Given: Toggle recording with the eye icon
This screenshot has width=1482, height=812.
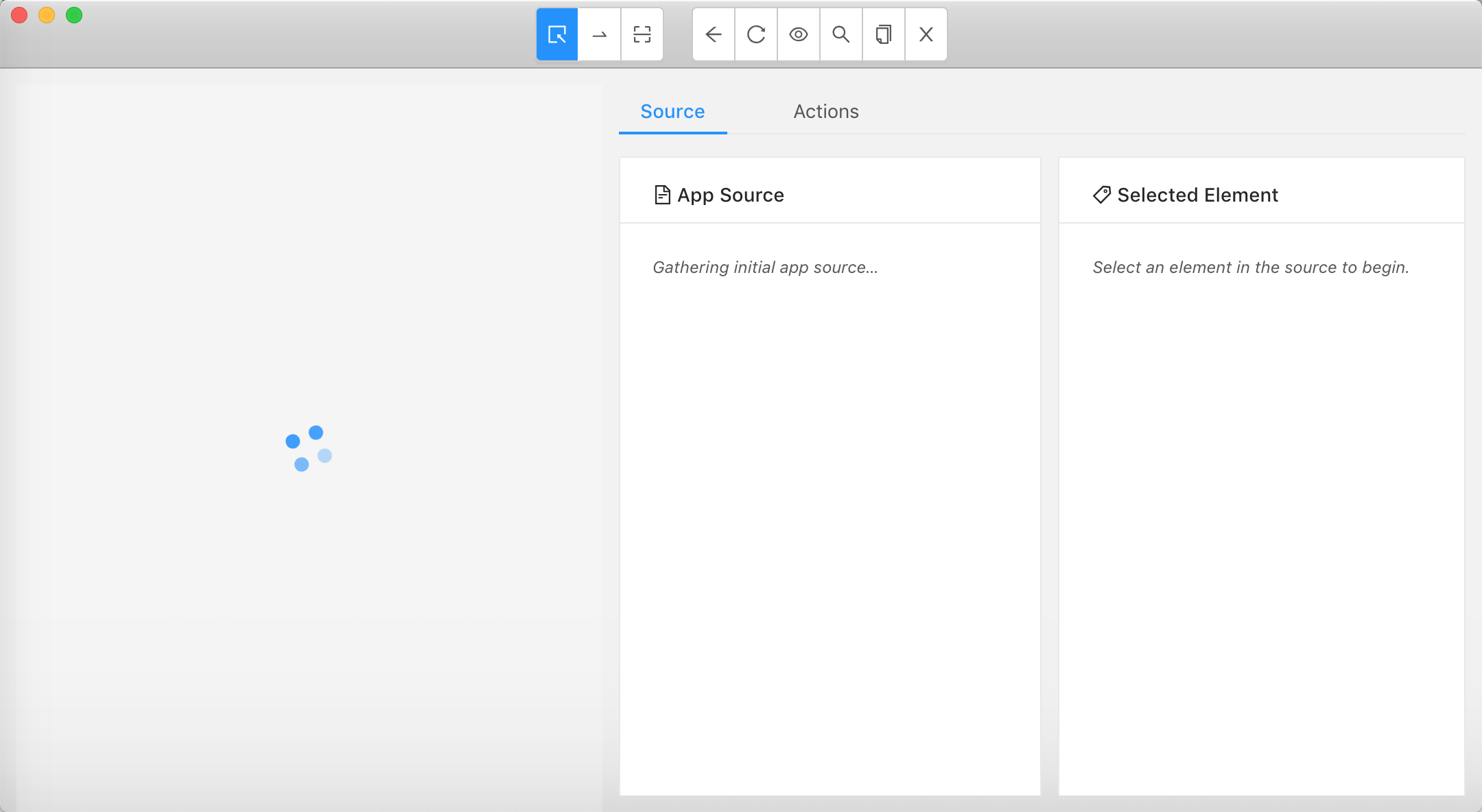Looking at the screenshot, I should (x=799, y=34).
